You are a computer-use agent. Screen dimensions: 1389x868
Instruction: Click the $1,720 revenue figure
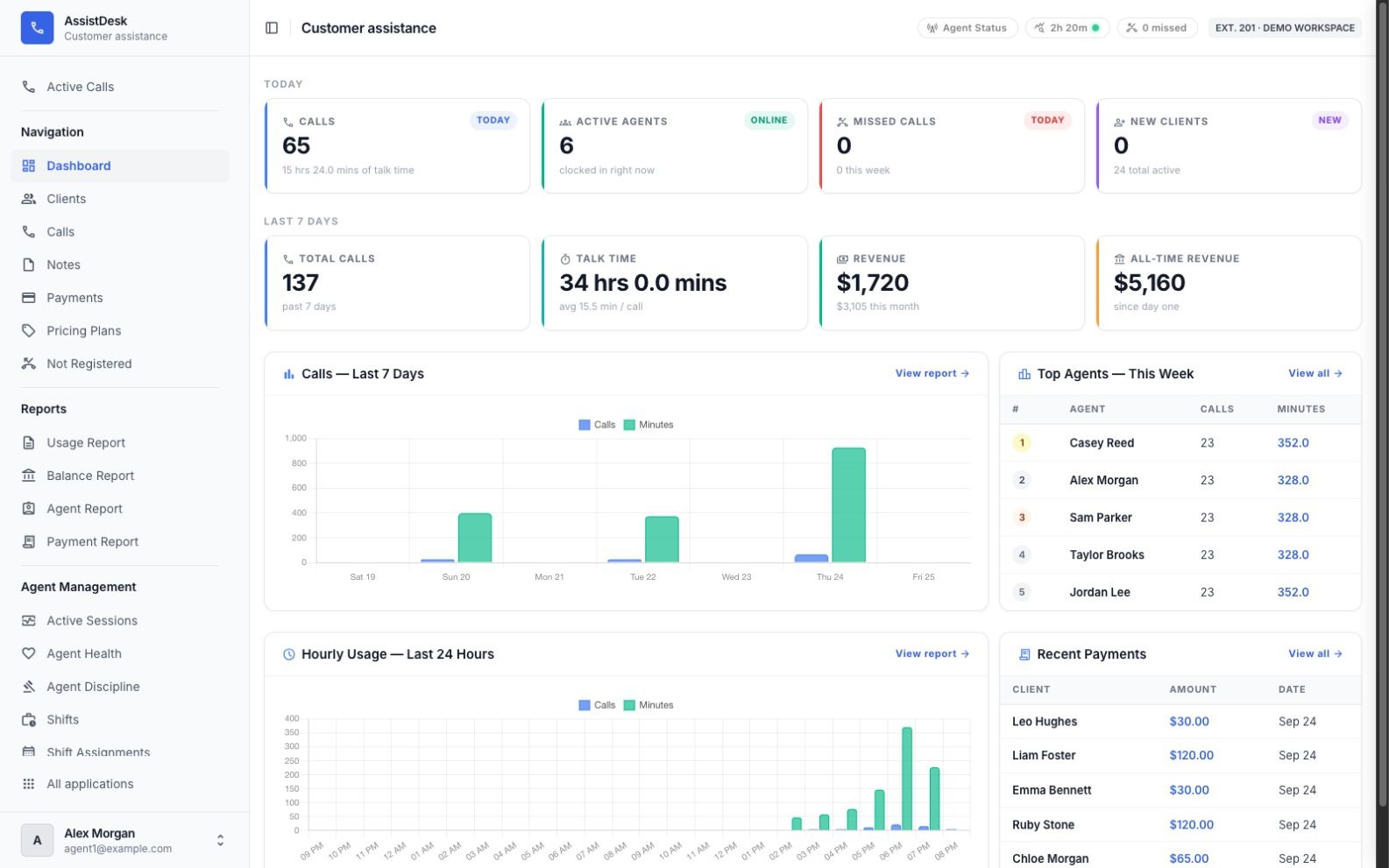coord(872,283)
